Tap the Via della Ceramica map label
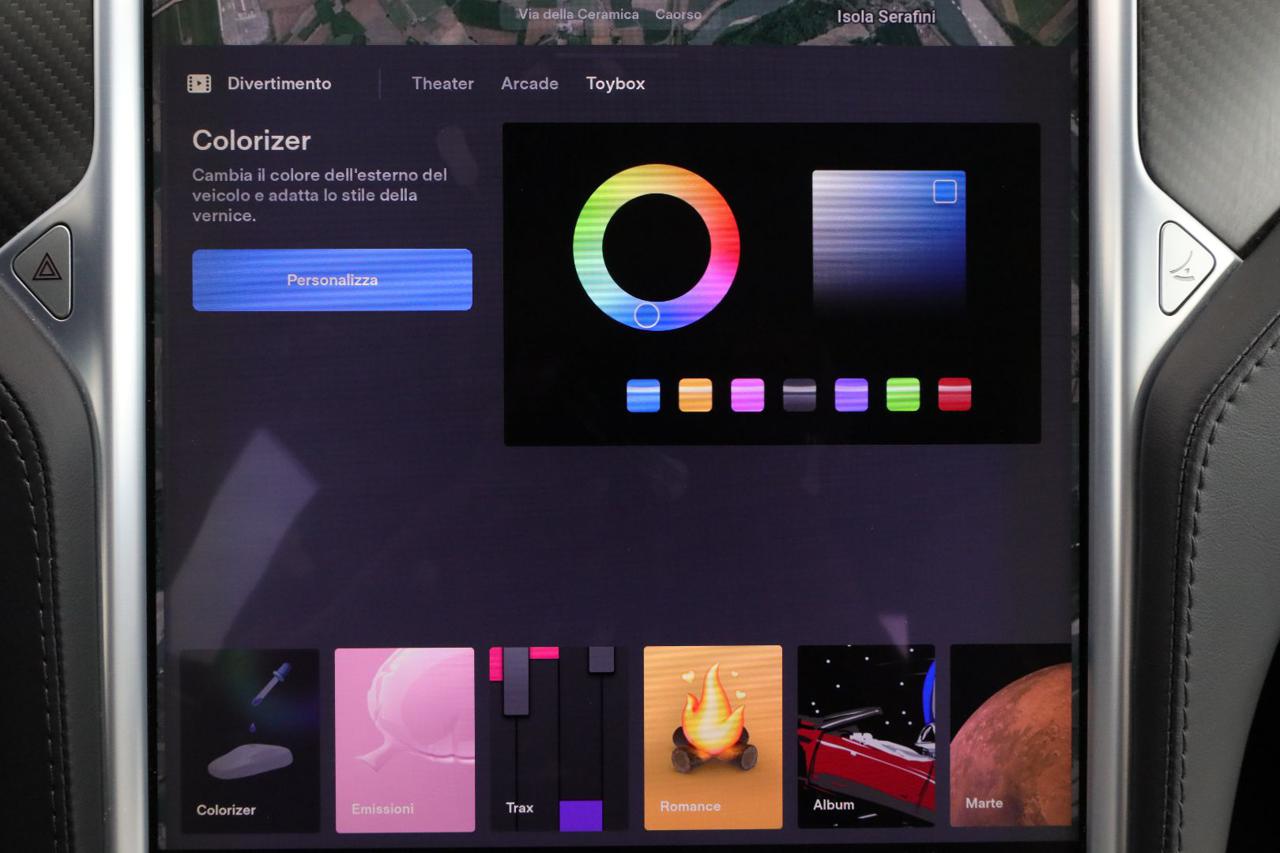Screen dimensions: 1280x853 coord(578,15)
